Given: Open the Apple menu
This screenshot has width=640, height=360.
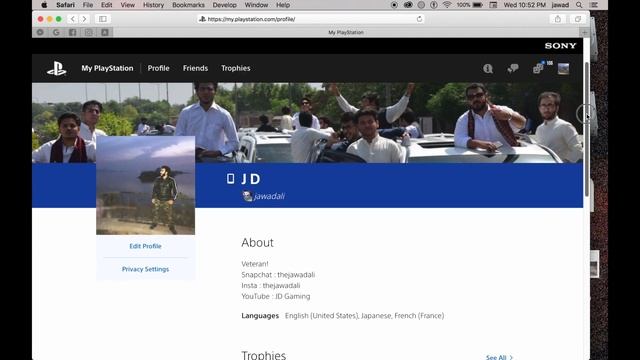Looking at the screenshot, I should (44, 5).
